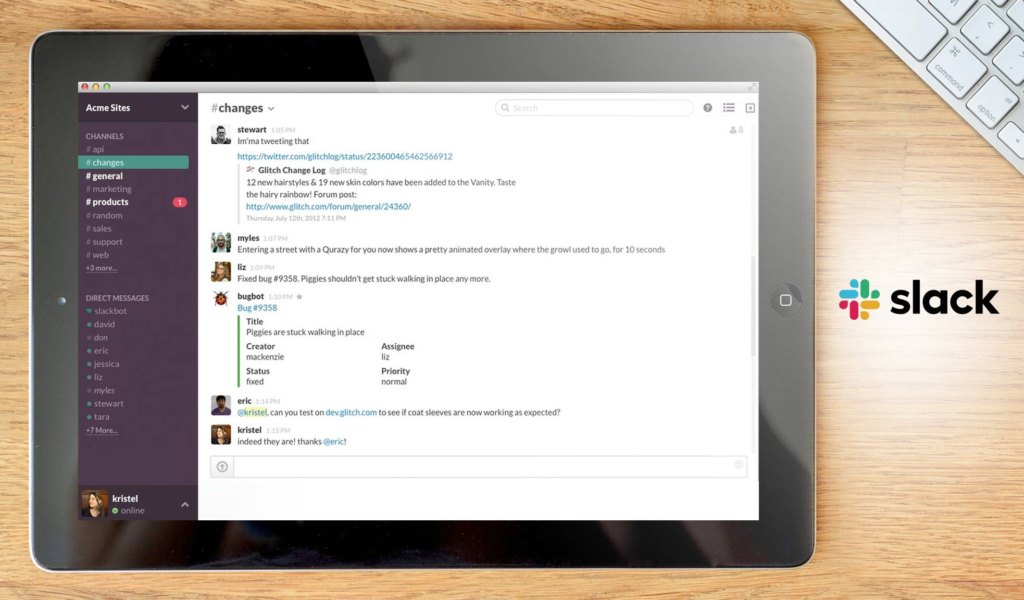Click the help question mark icon
1024x600 pixels.
coord(708,108)
